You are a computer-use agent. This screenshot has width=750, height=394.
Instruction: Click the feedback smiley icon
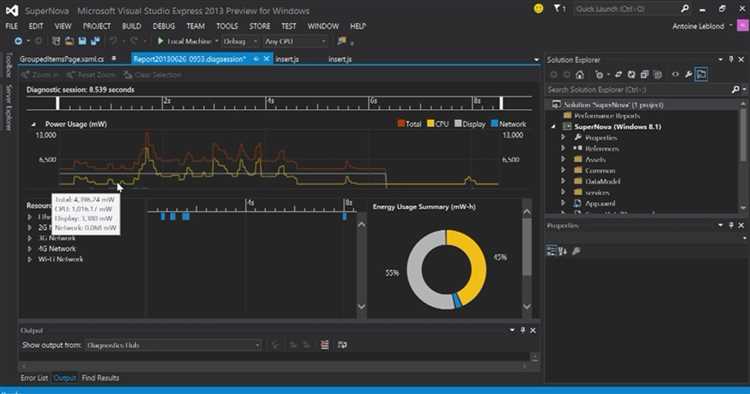(x=539, y=9)
